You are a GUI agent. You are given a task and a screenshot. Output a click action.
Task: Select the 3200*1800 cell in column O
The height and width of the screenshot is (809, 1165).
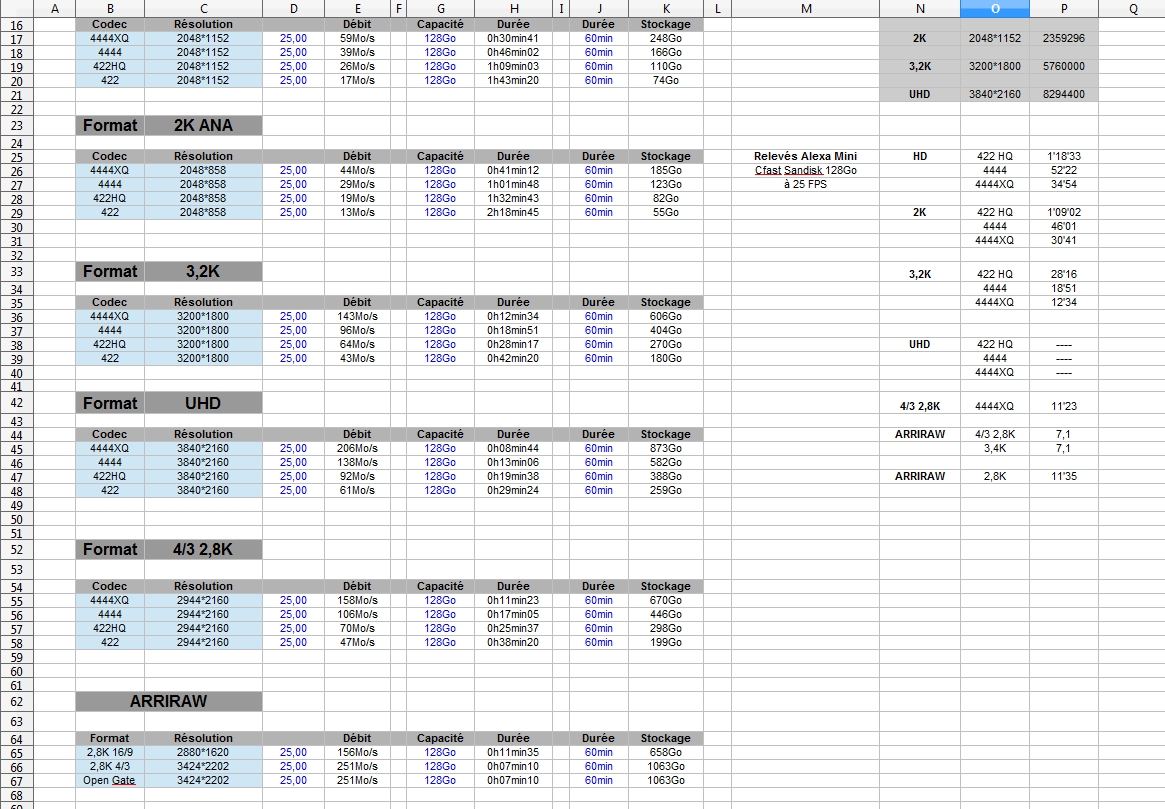point(994,66)
